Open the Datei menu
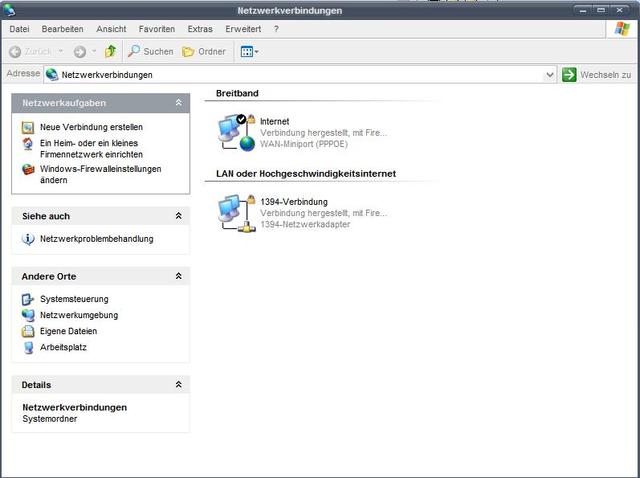The image size is (640, 478). point(19,29)
